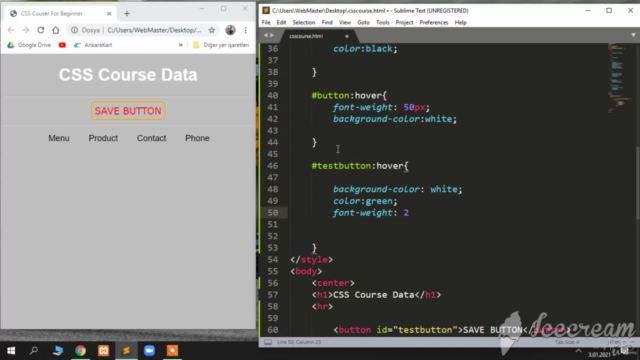Open AnkaraKart bookmark
This screenshot has height=360, width=640.
tap(93, 45)
